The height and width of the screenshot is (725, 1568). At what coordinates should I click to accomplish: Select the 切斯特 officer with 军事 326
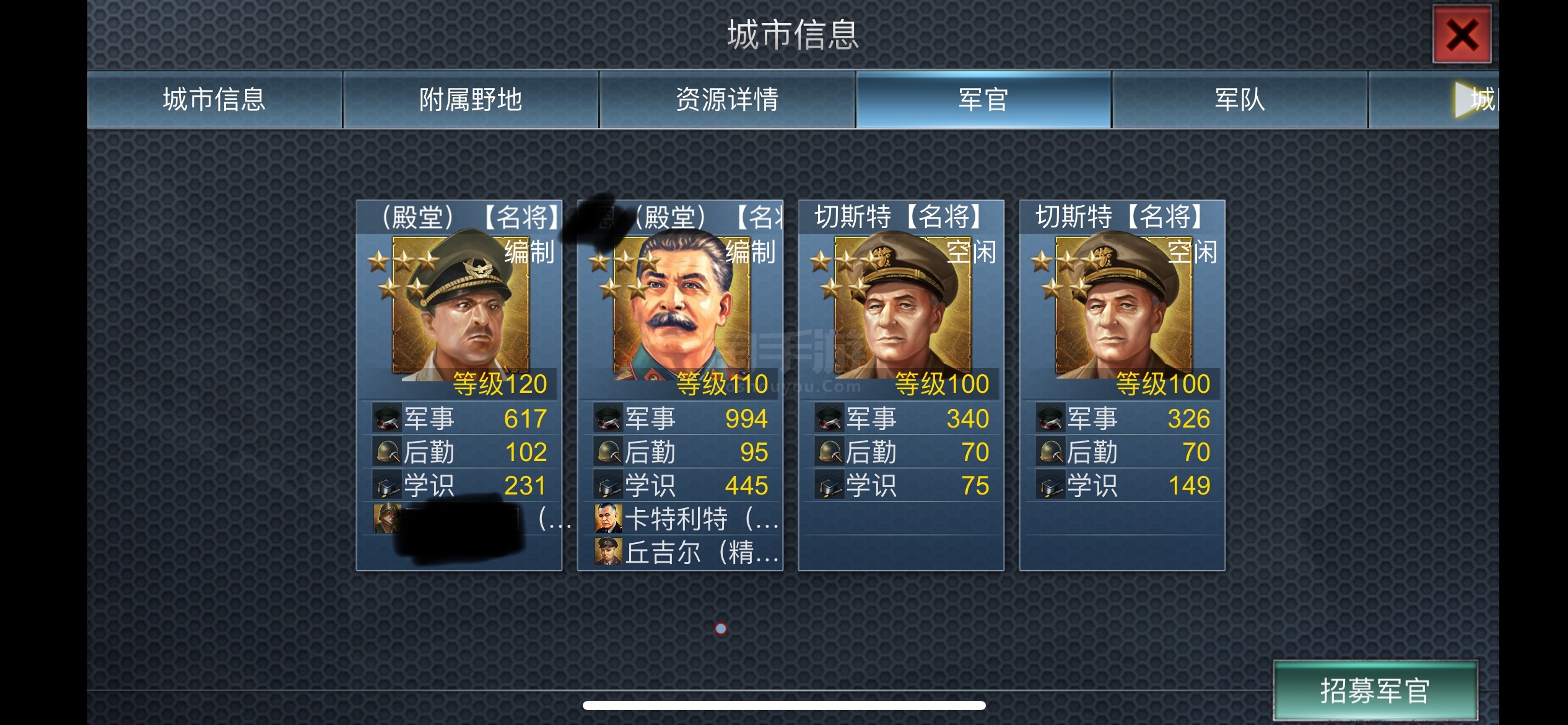[x=1124, y=305]
